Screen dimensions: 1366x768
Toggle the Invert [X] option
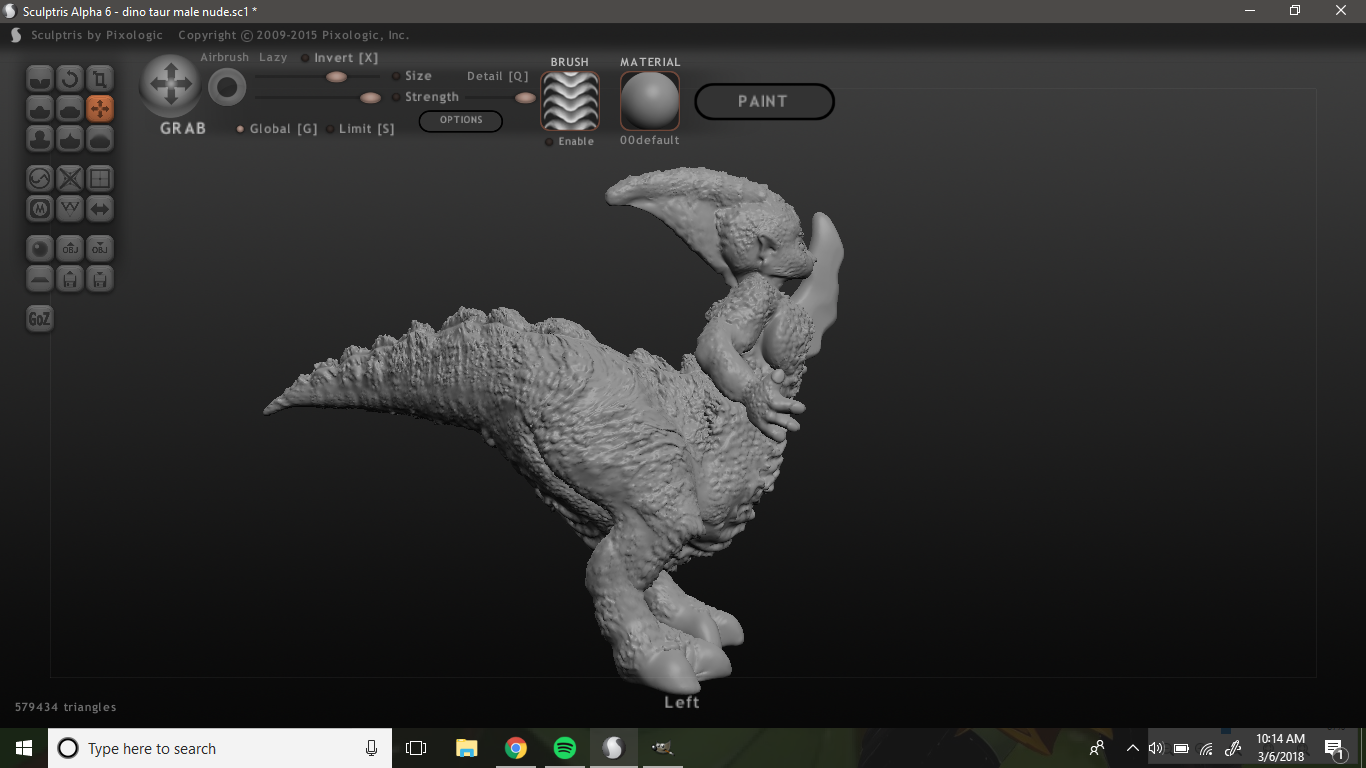coord(306,58)
